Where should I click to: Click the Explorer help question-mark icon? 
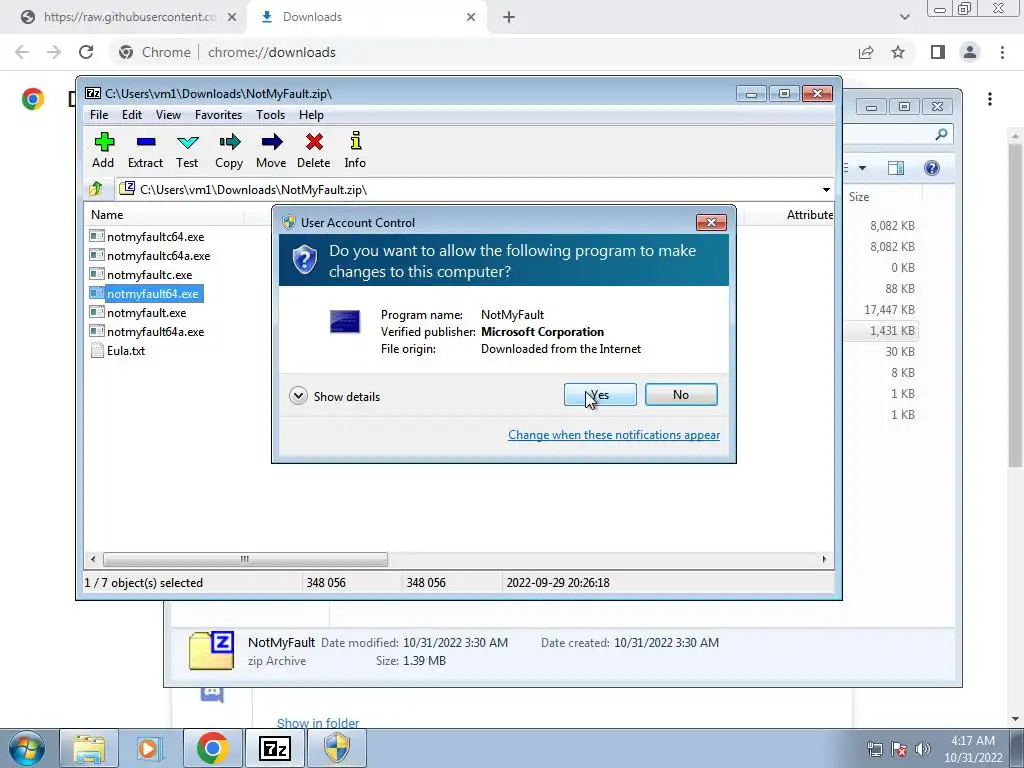[x=932, y=168]
